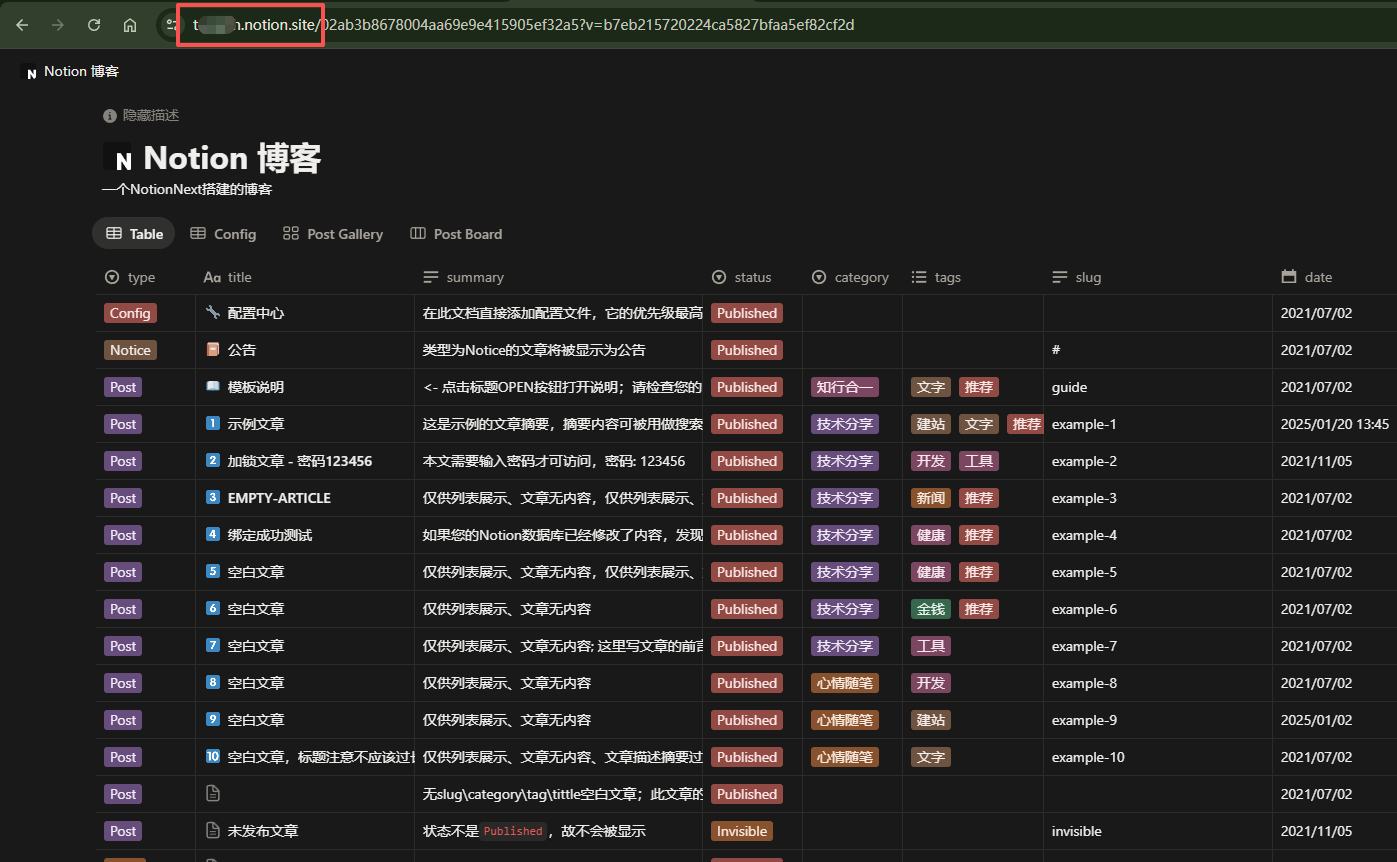Click the number 4 icon beside 绑定成功测试
The width and height of the screenshot is (1397, 862).
pos(212,535)
